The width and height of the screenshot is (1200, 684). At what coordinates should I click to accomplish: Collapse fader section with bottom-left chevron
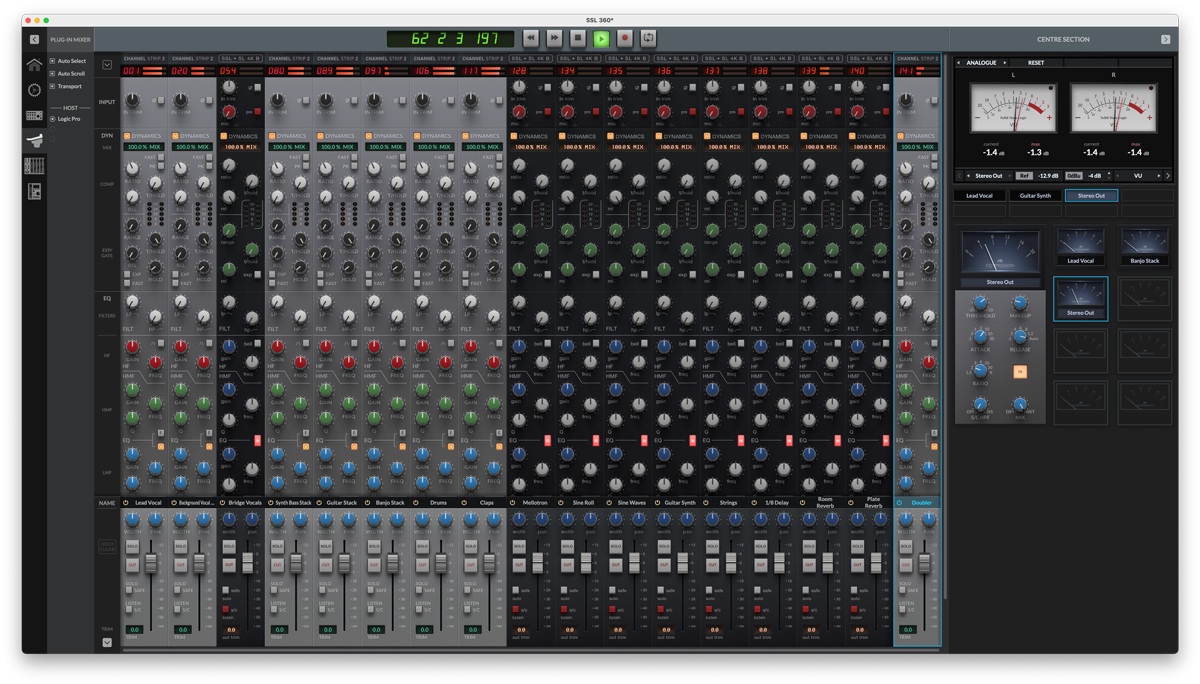coord(107,642)
